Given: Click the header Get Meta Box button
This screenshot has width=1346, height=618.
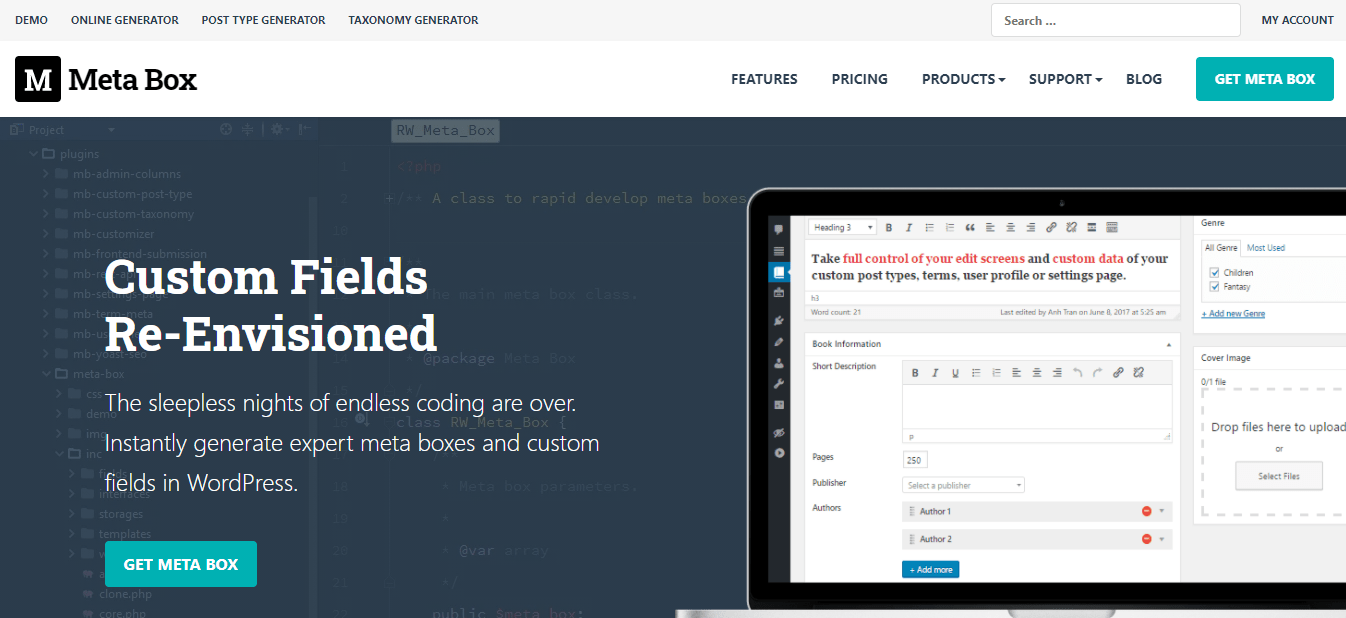Looking at the screenshot, I should 1265,79.
